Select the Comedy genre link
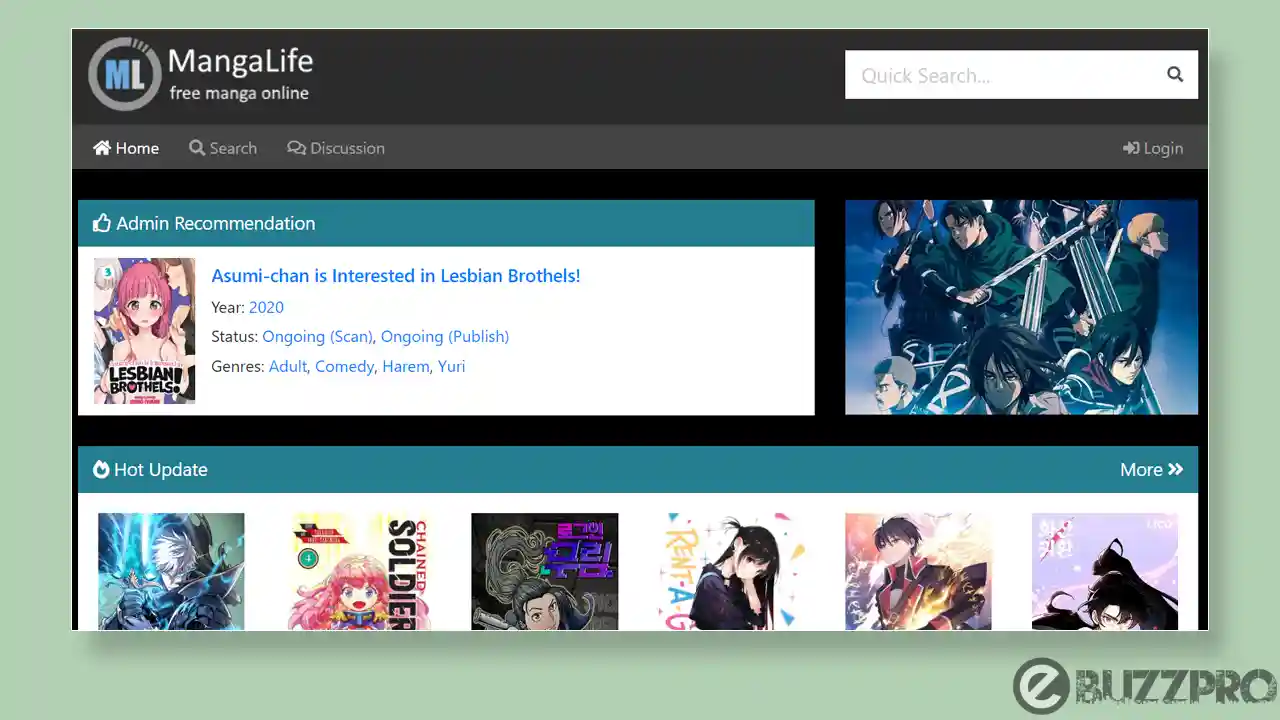This screenshot has height=720, width=1280. coord(344,366)
